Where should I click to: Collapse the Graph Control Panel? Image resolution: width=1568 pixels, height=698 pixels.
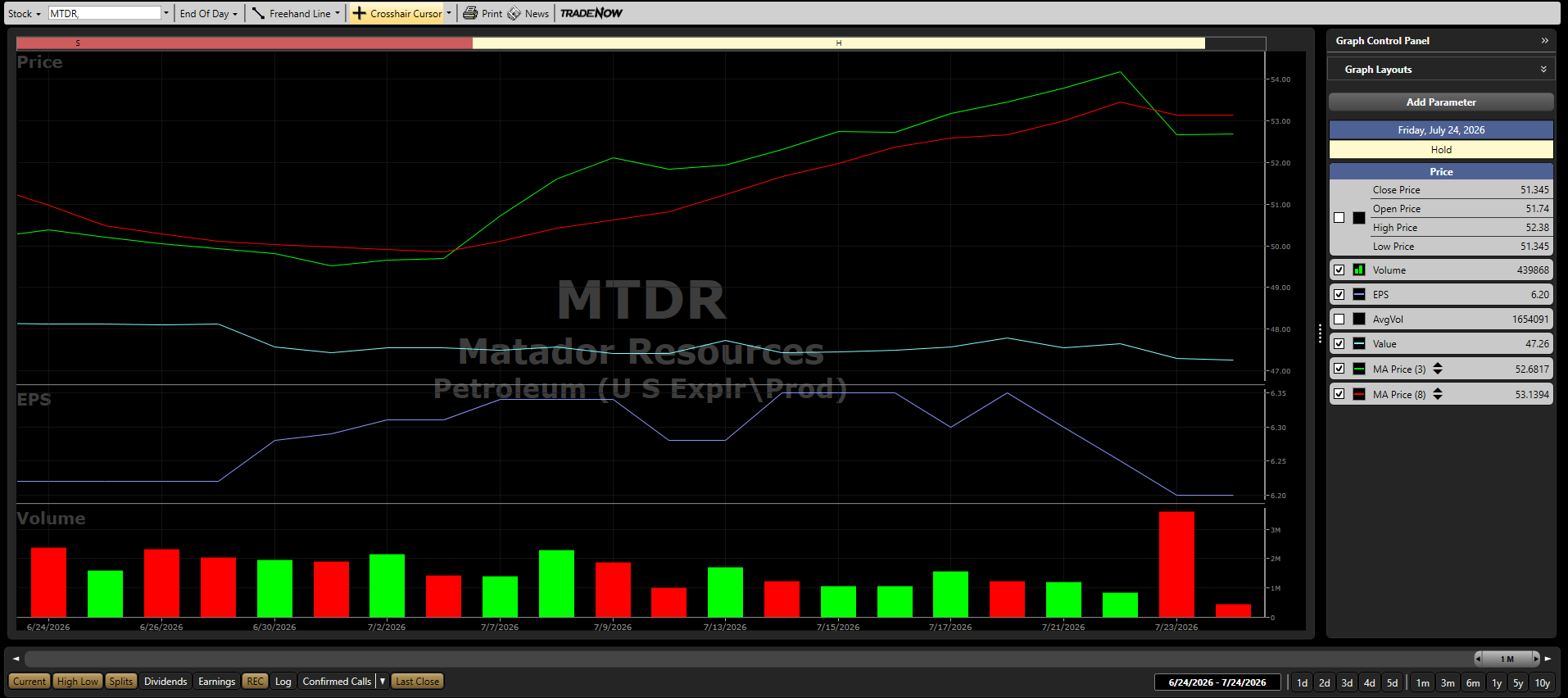[x=1544, y=40]
